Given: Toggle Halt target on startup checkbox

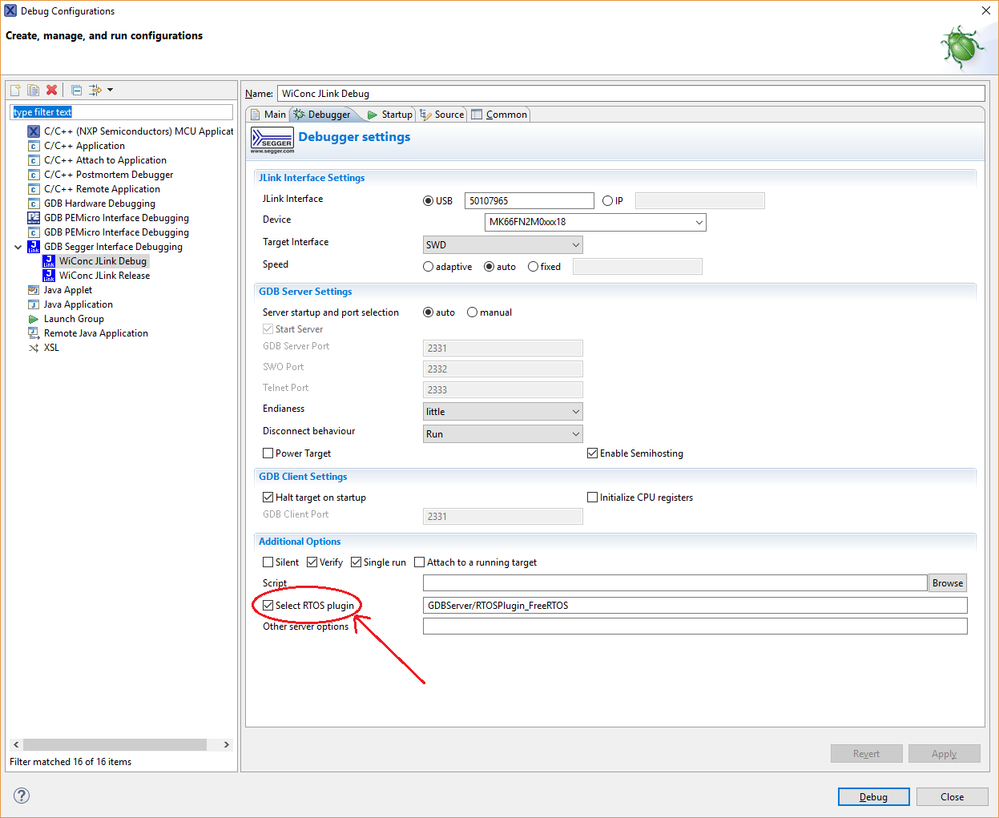Looking at the screenshot, I should pos(268,498).
